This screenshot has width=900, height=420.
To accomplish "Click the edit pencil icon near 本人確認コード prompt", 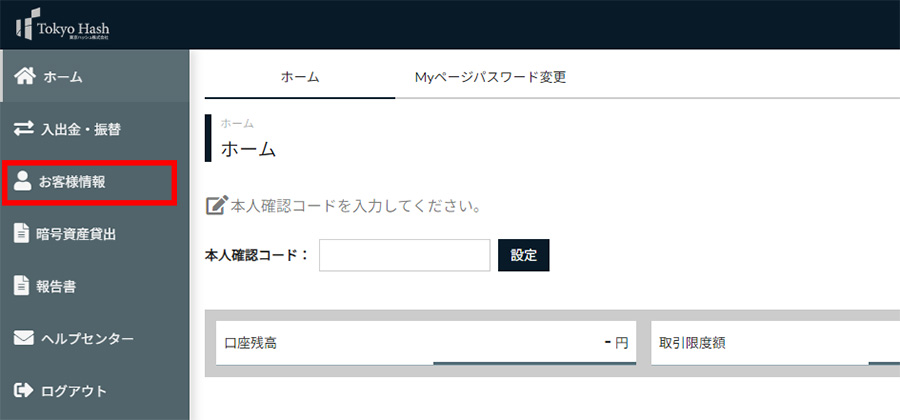I will point(216,205).
